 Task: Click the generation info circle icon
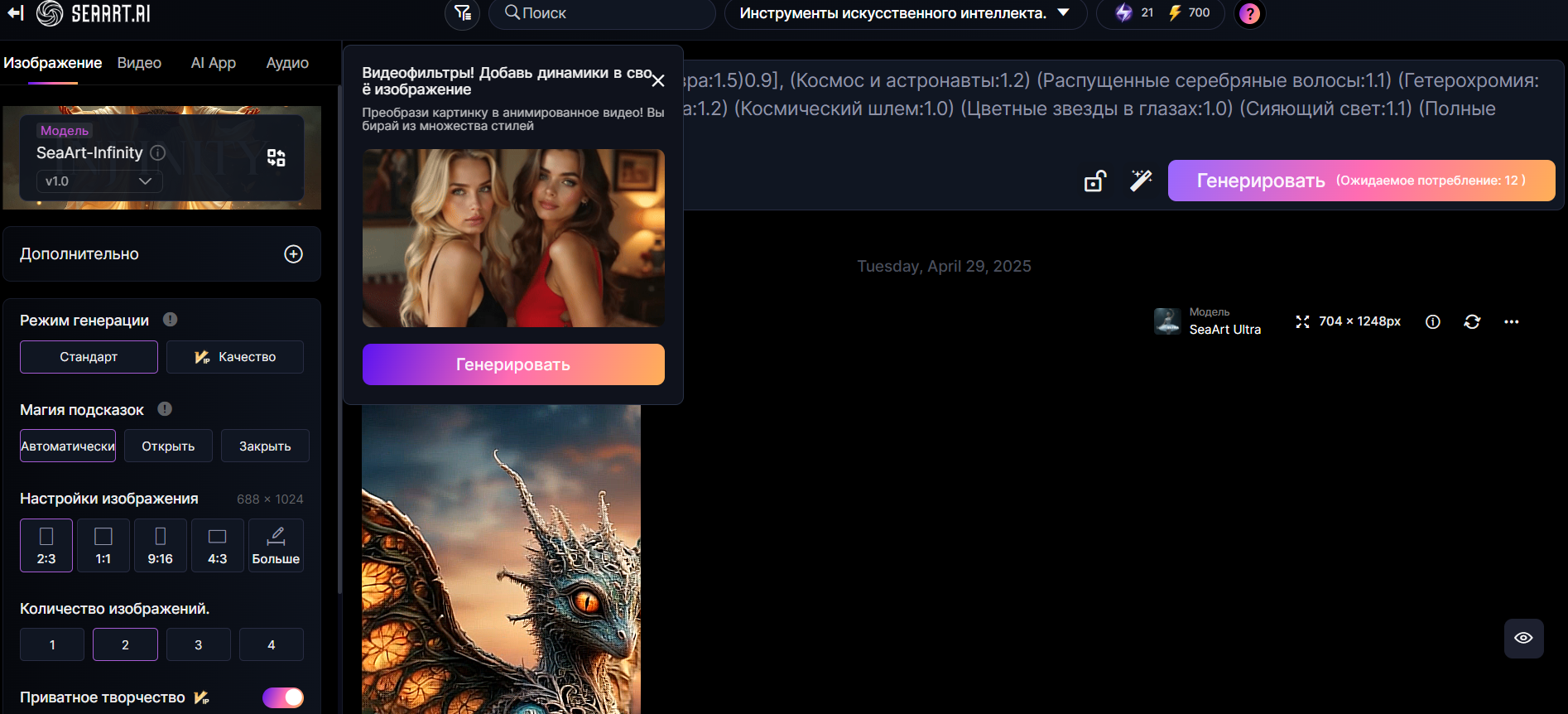point(1433,321)
